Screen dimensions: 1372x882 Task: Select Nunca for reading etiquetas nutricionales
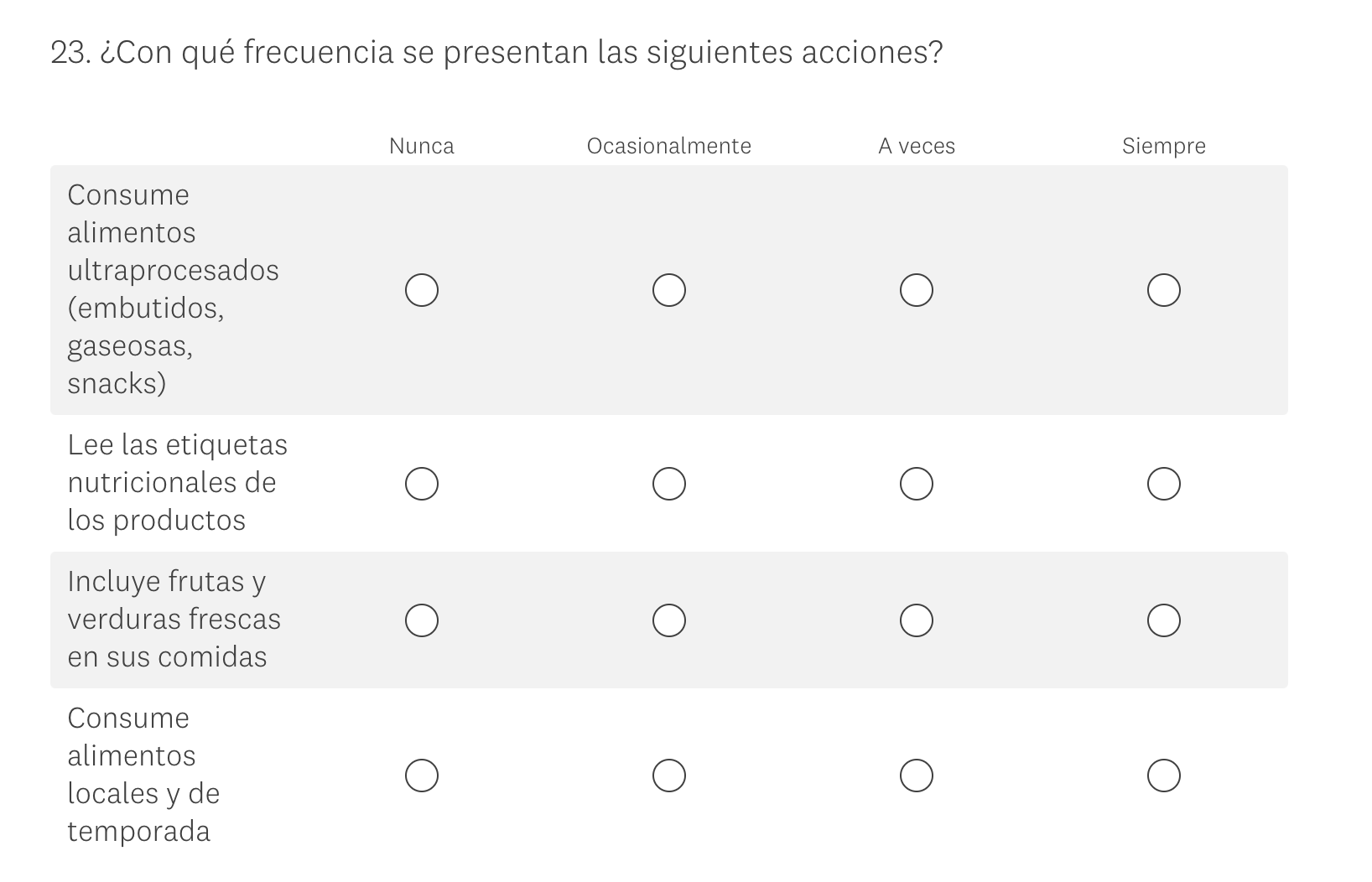(422, 484)
